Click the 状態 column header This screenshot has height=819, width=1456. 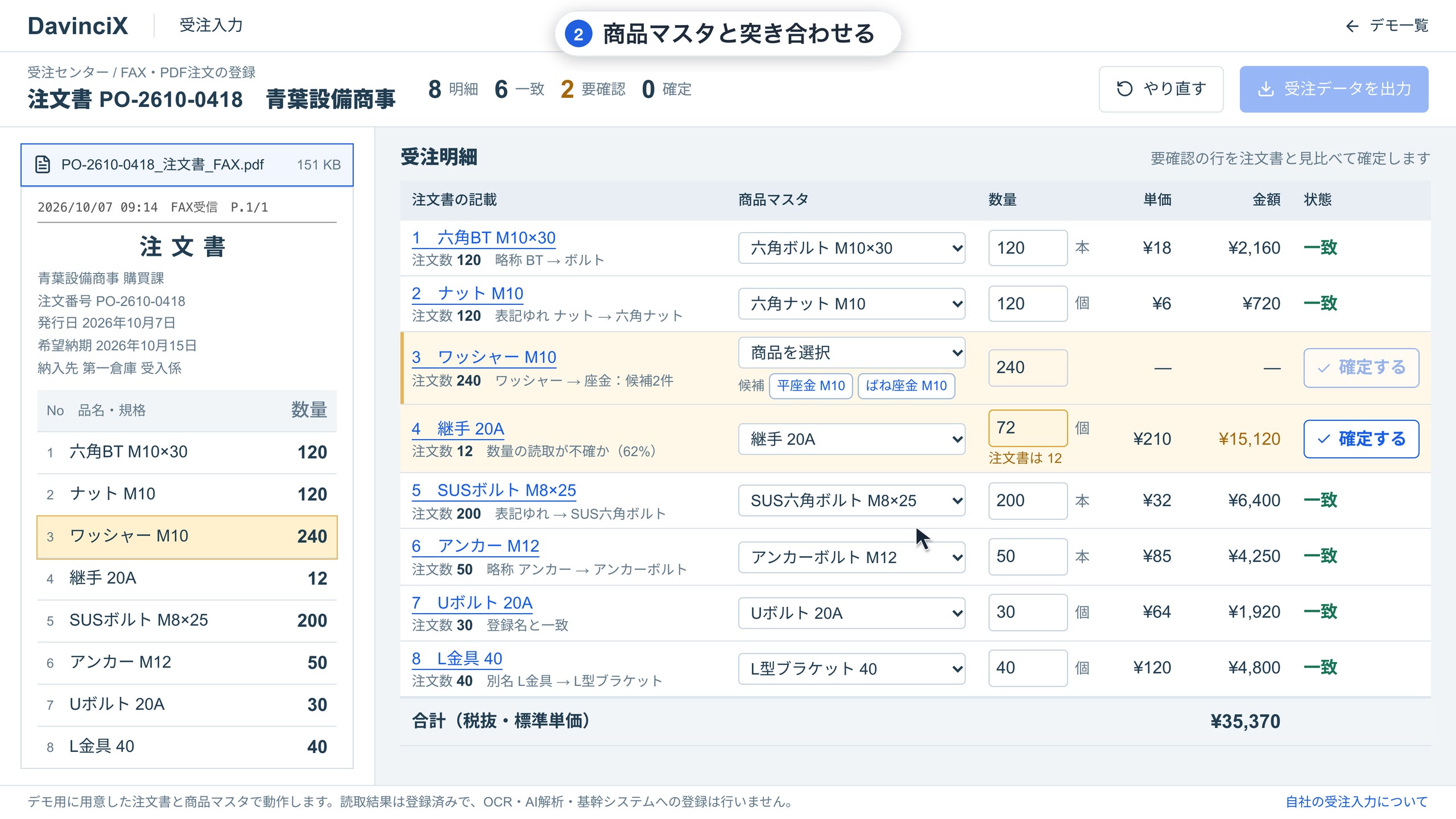pos(1317,200)
